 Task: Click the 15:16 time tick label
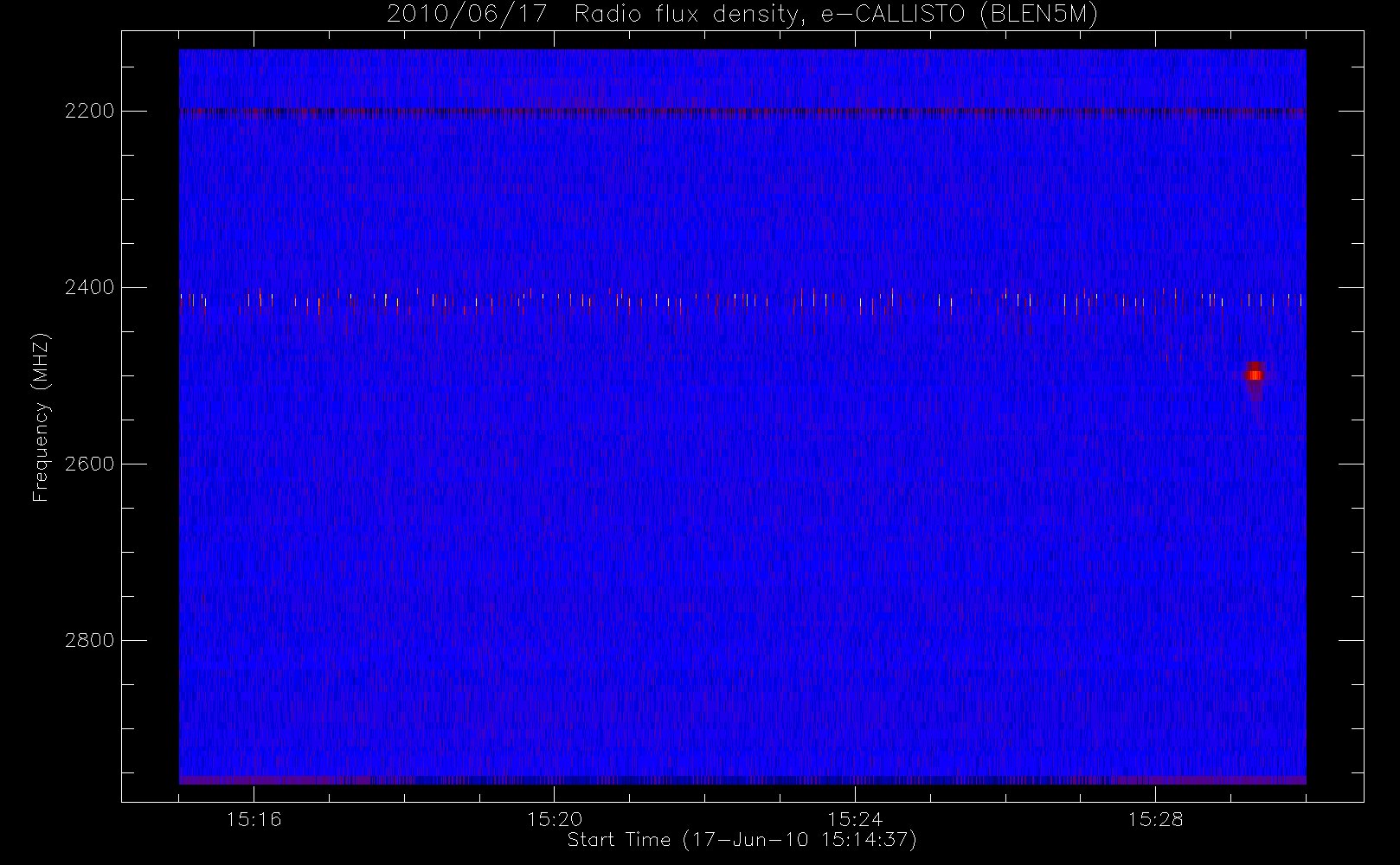point(254,819)
